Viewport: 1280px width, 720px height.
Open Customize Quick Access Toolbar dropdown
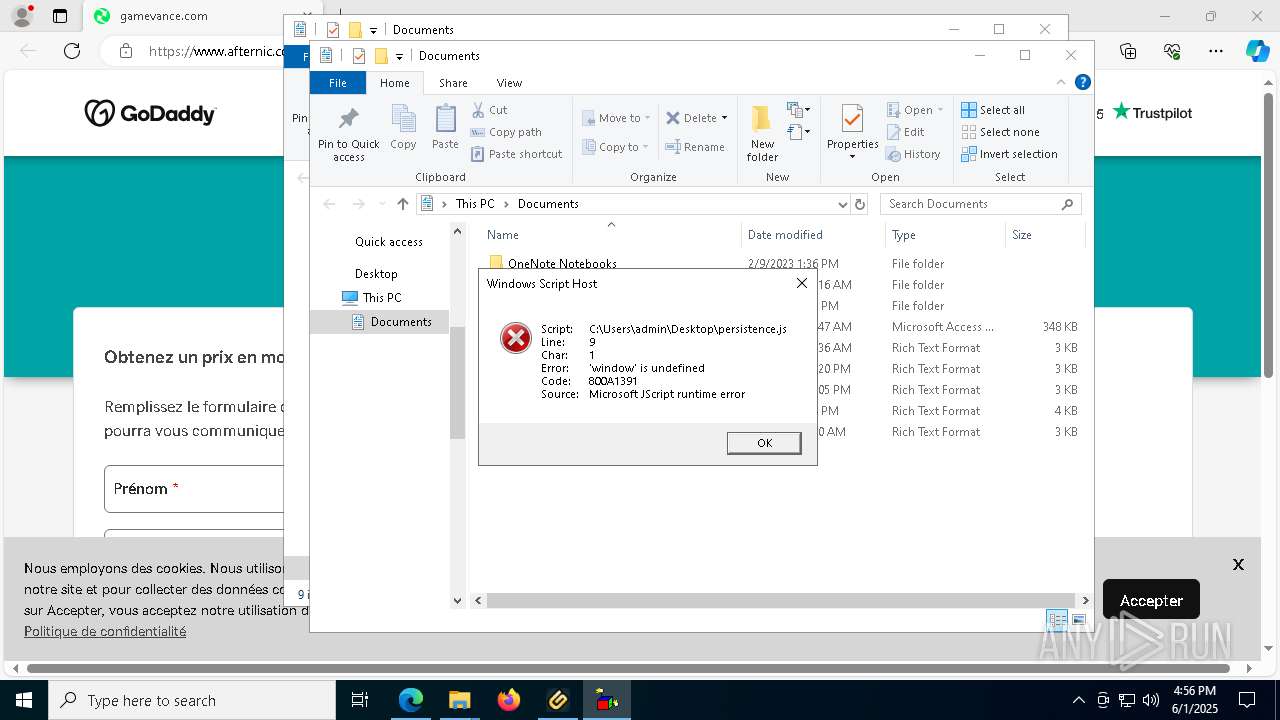[399, 56]
